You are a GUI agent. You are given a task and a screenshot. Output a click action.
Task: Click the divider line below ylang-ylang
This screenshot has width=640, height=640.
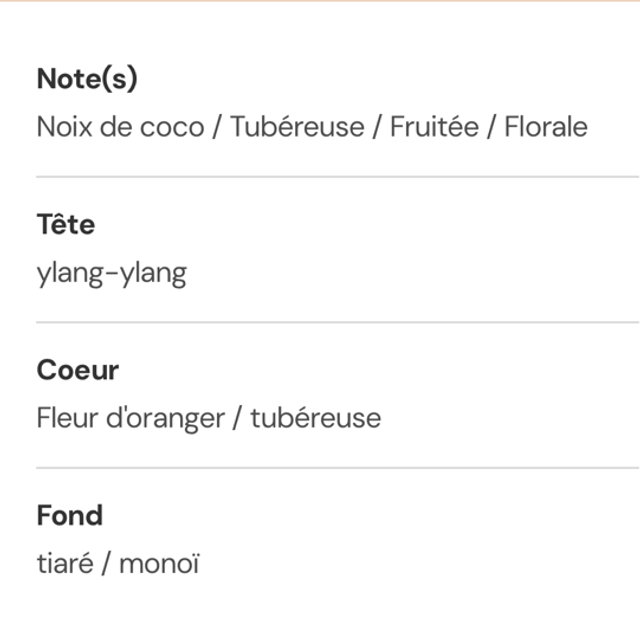click(x=337, y=322)
